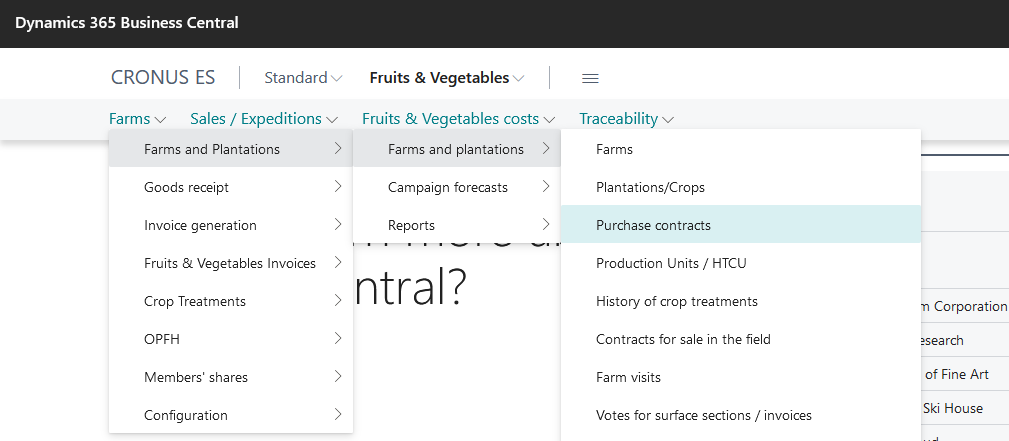
Task: Click the chevron next to Goods receipt
Action: pos(338,187)
